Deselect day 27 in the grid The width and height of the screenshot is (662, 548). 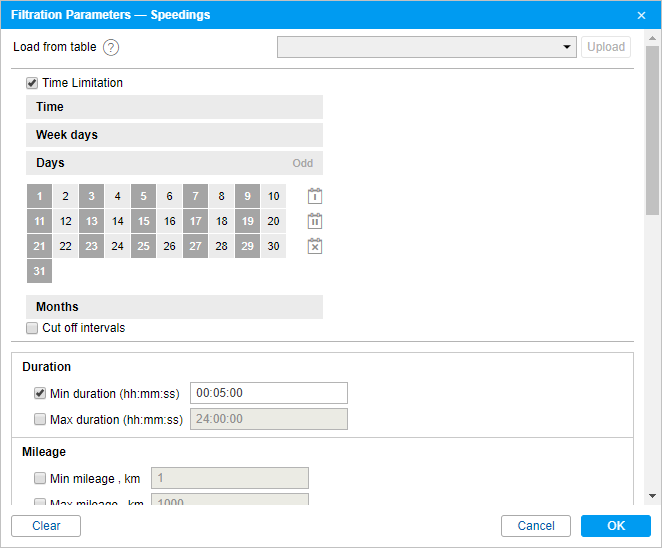click(x=195, y=246)
